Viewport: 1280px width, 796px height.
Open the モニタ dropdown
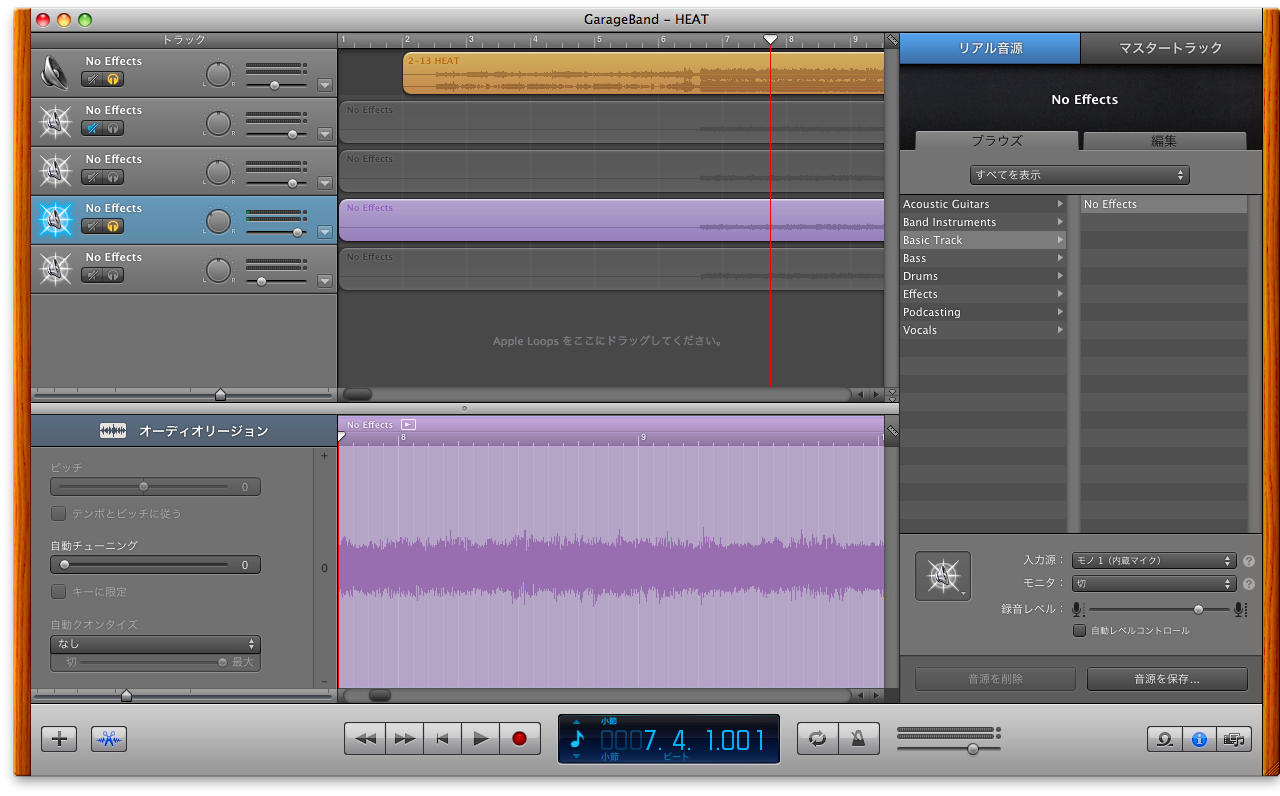1154,584
